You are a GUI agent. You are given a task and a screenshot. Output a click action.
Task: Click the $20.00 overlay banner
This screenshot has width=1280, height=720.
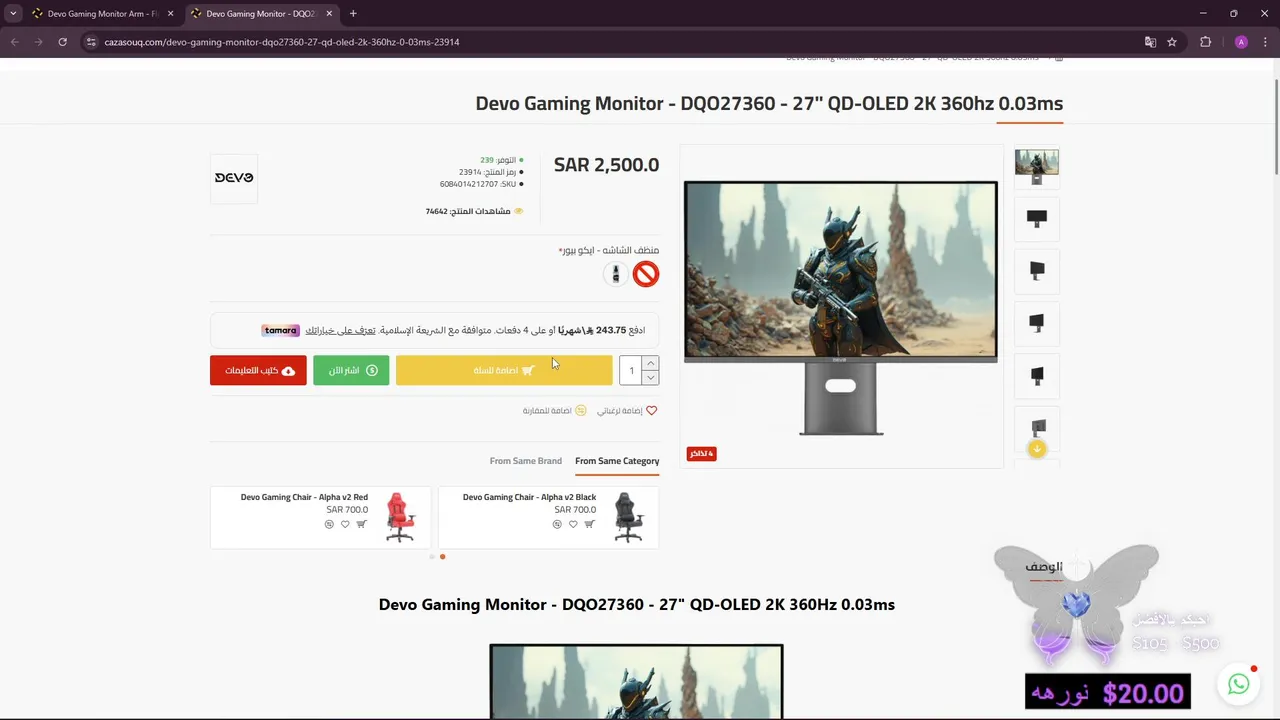(x=1108, y=692)
